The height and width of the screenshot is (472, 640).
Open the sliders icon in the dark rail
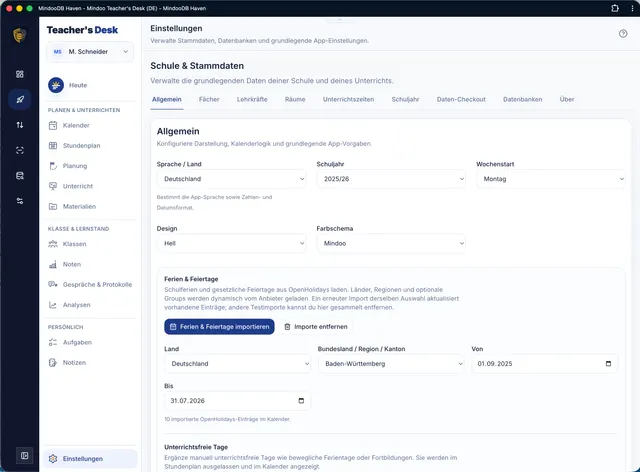coord(20,201)
